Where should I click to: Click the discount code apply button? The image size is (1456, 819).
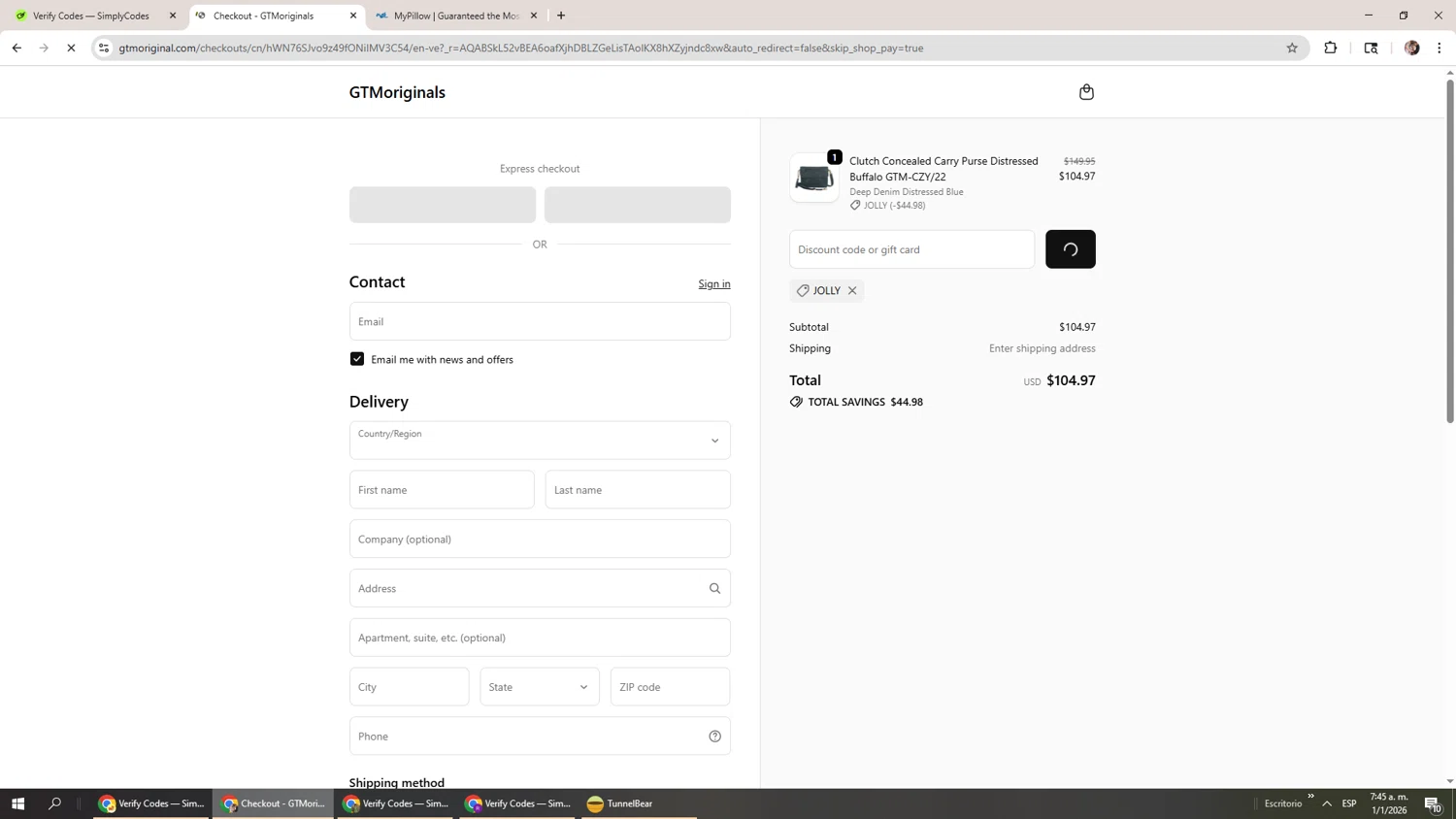(1071, 249)
